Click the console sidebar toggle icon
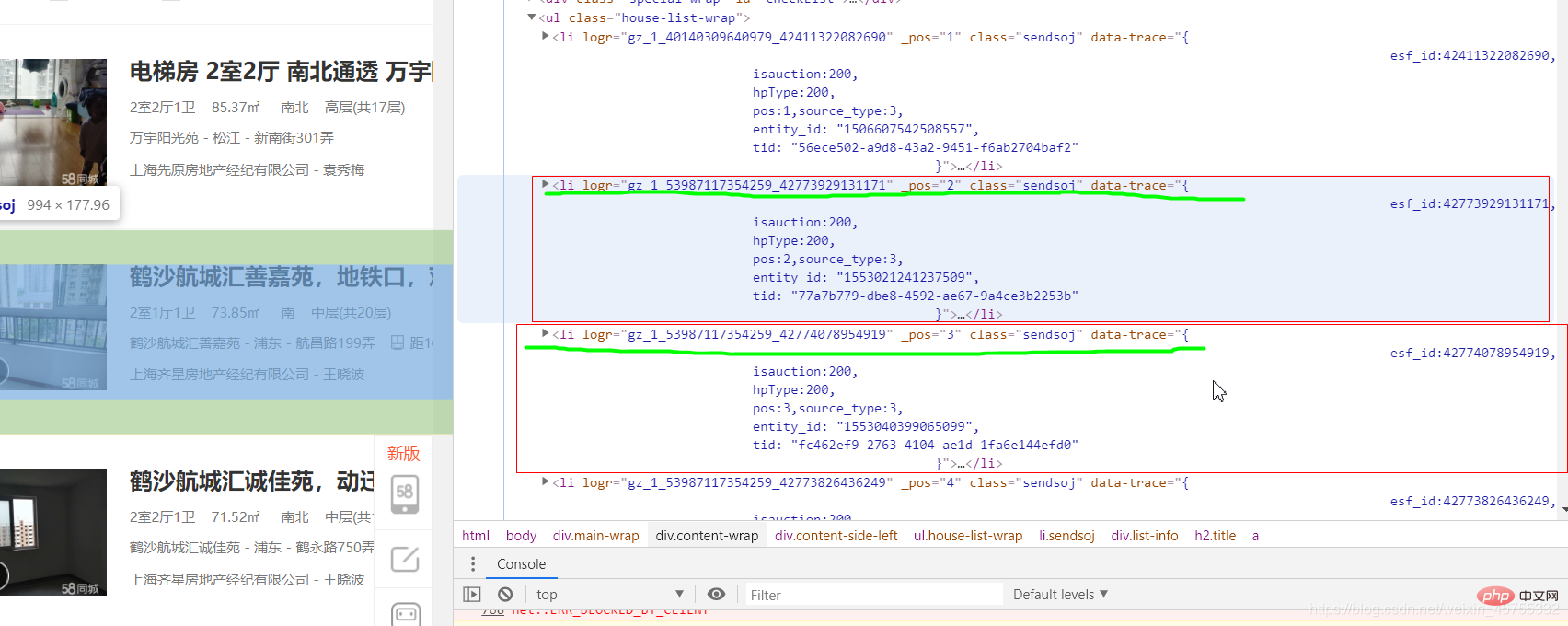 tap(472, 595)
